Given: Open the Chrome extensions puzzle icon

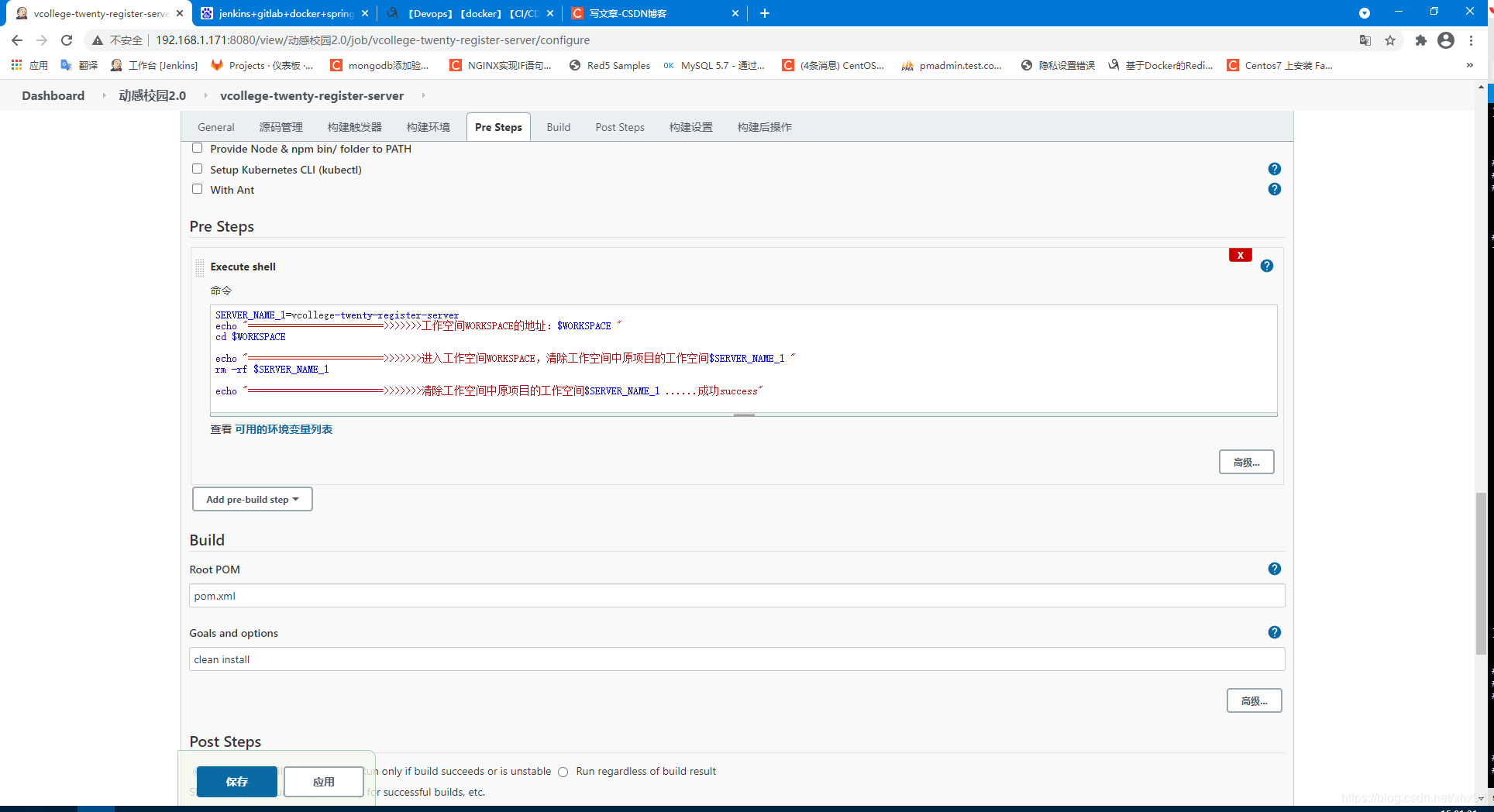Looking at the screenshot, I should point(1420,40).
